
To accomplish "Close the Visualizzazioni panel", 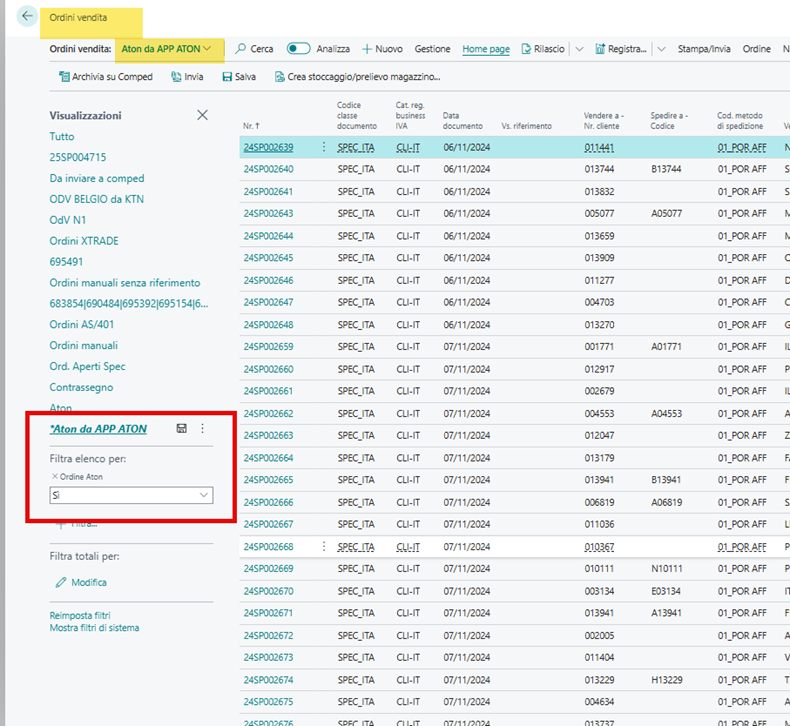I will 202,115.
